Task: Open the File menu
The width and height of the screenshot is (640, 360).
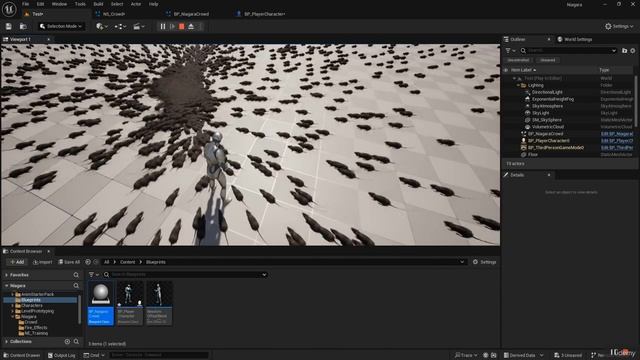Action: pos(25,4)
